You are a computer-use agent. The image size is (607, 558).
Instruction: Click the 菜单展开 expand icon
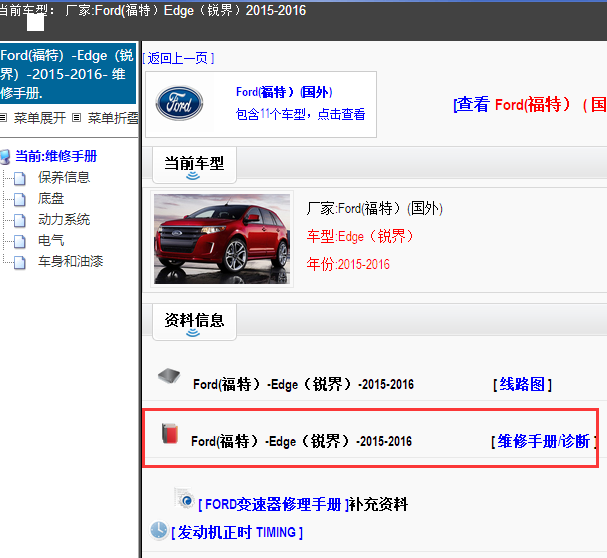click(3, 117)
